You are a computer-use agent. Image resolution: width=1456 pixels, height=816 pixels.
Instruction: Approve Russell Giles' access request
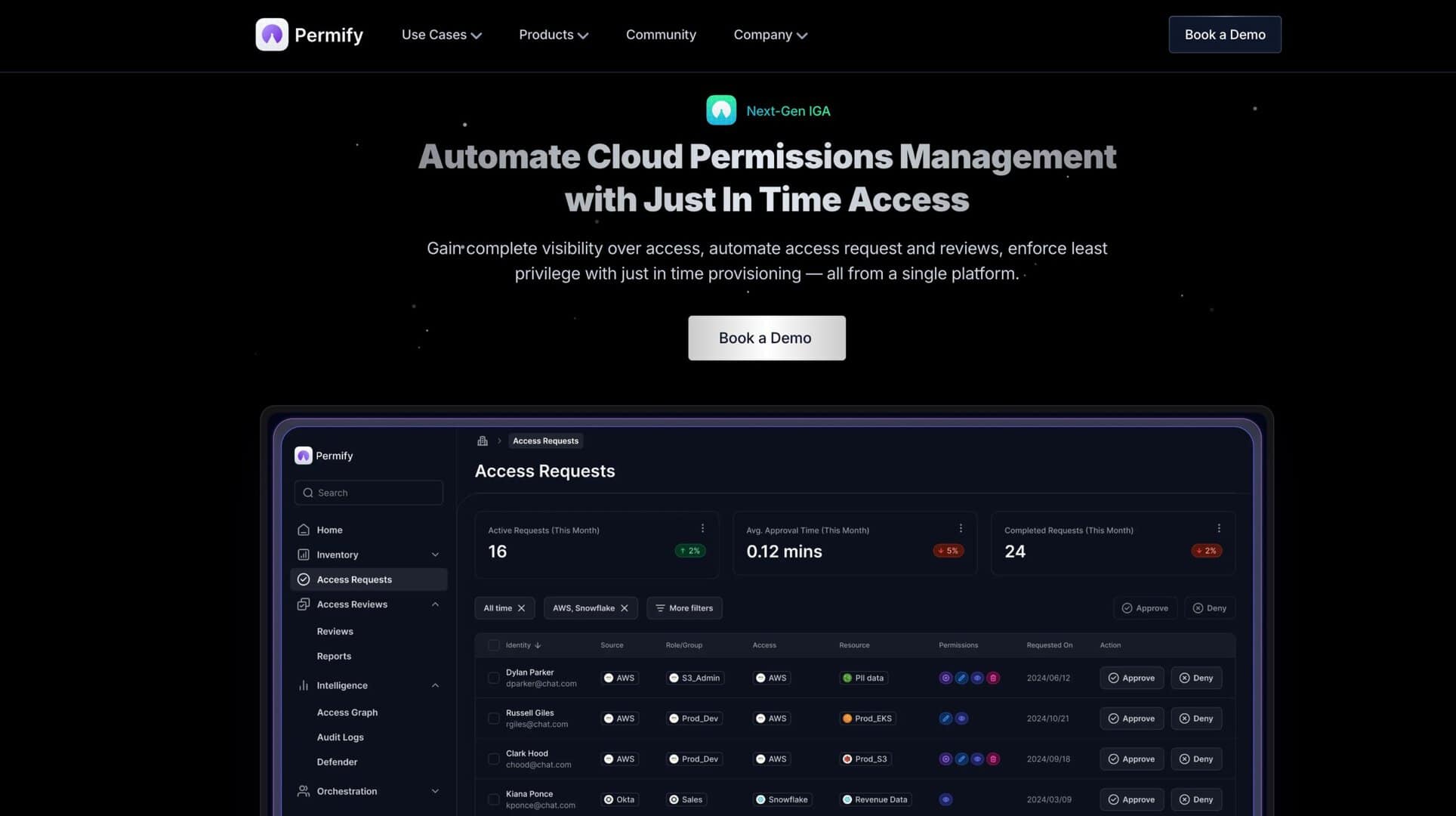coord(1131,719)
